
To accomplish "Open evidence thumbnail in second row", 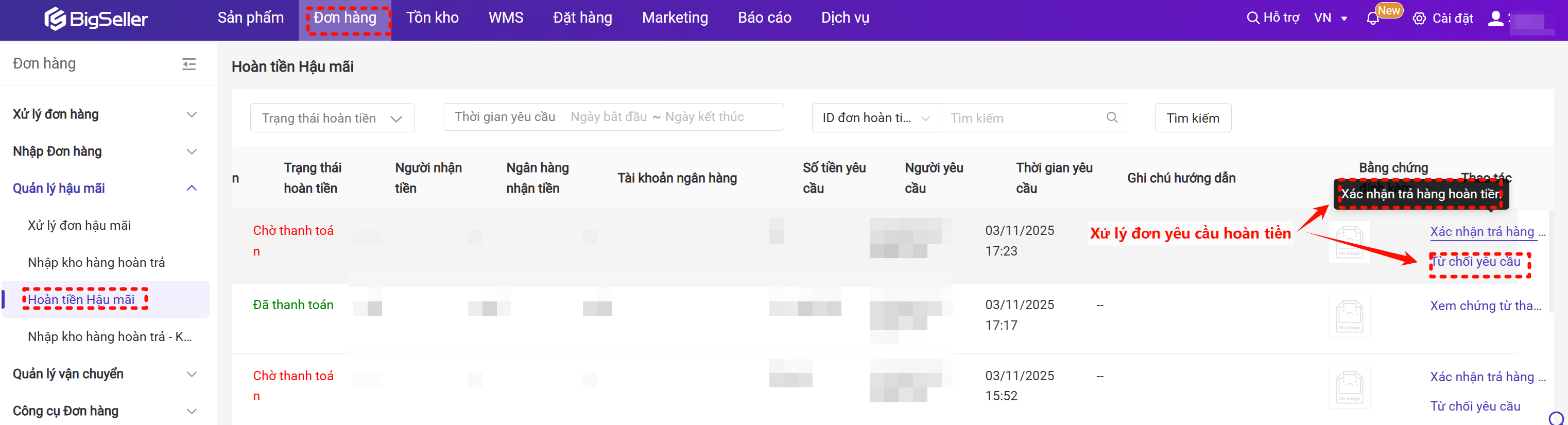I will click(1349, 315).
